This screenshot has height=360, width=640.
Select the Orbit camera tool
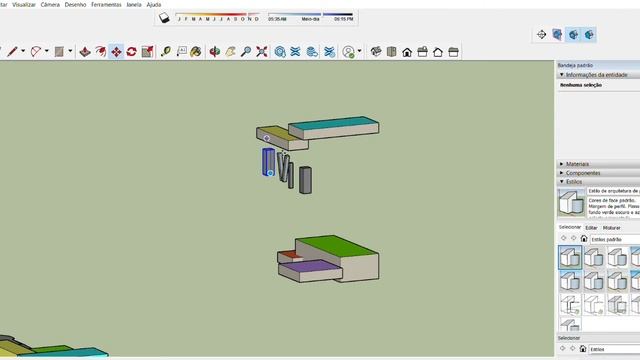(215, 52)
